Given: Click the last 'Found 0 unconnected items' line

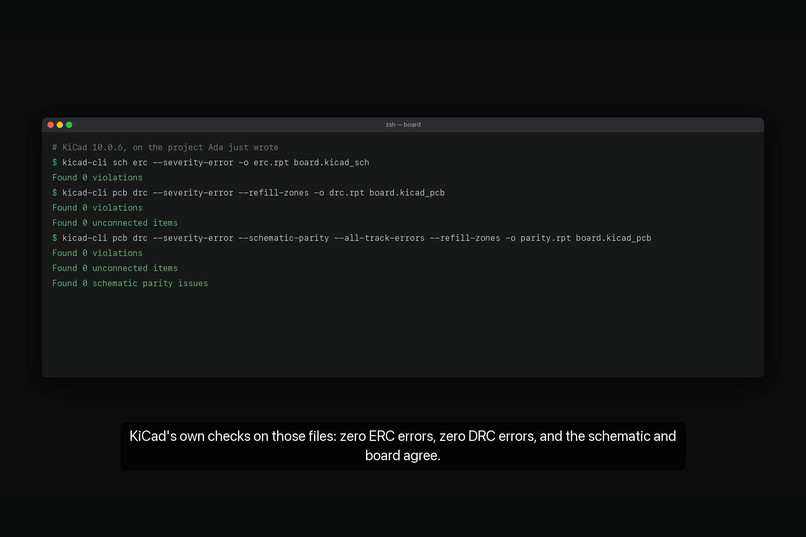Looking at the screenshot, I should tap(115, 268).
